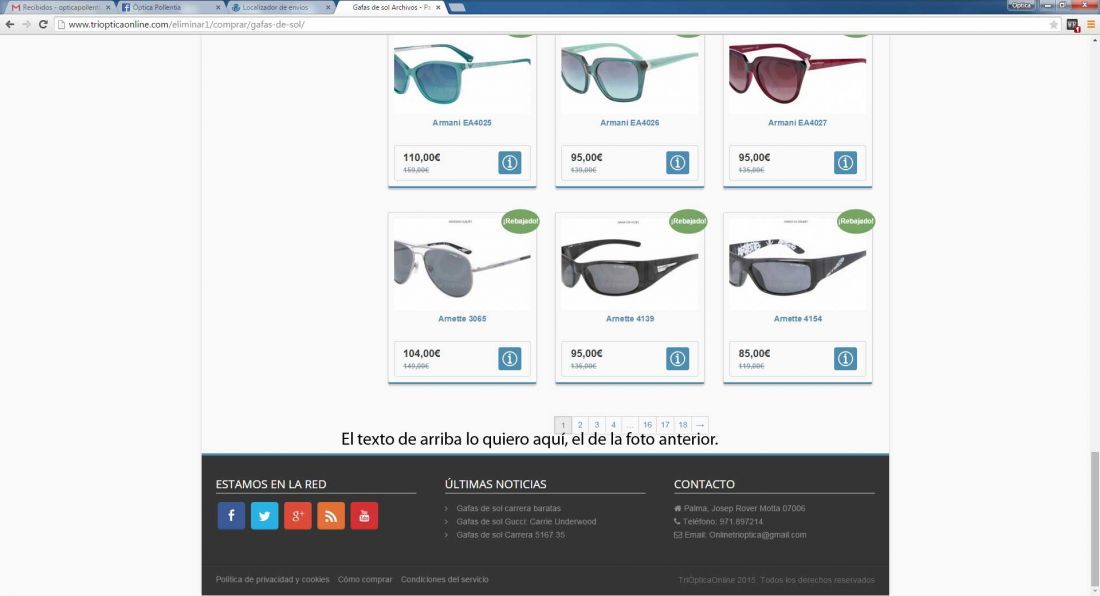
Task: Reload the page with refresh icon
Action: 43,25
